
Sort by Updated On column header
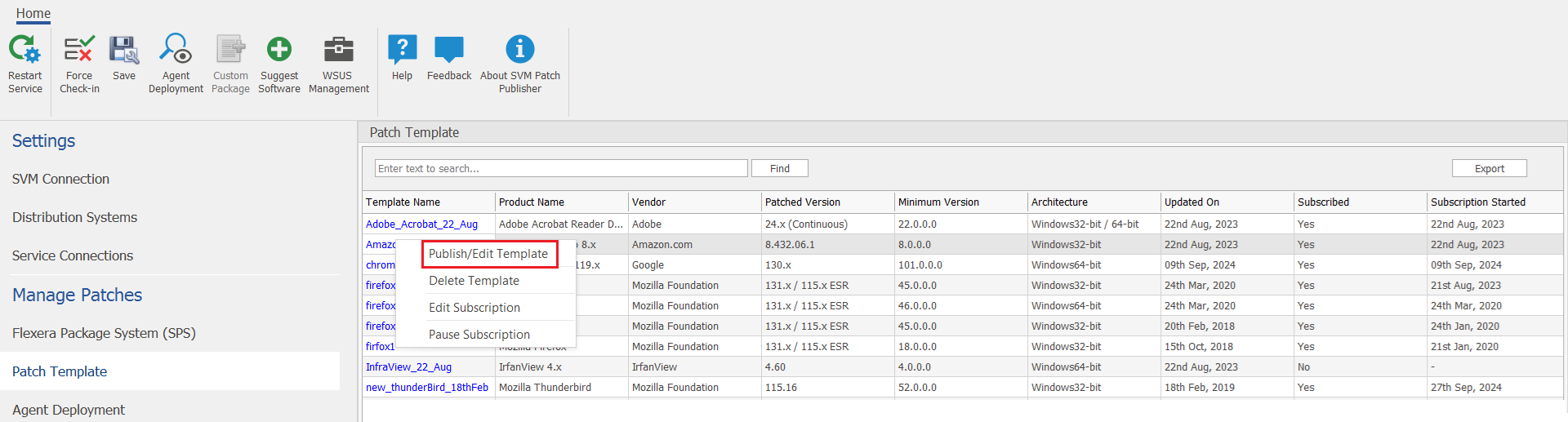(1227, 202)
